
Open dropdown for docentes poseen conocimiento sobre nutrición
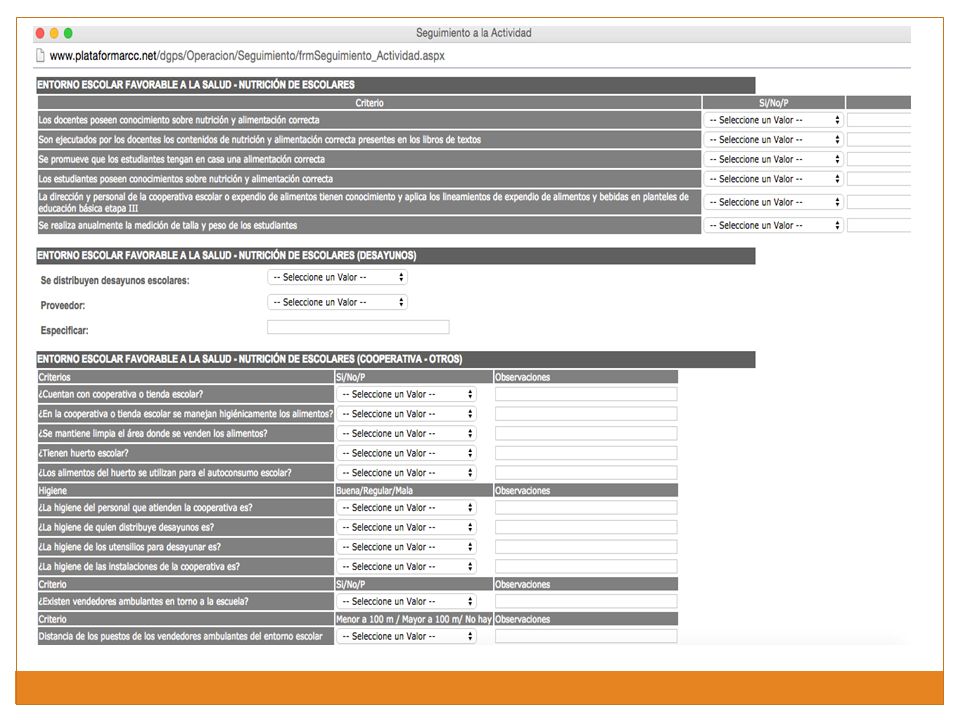pos(774,120)
